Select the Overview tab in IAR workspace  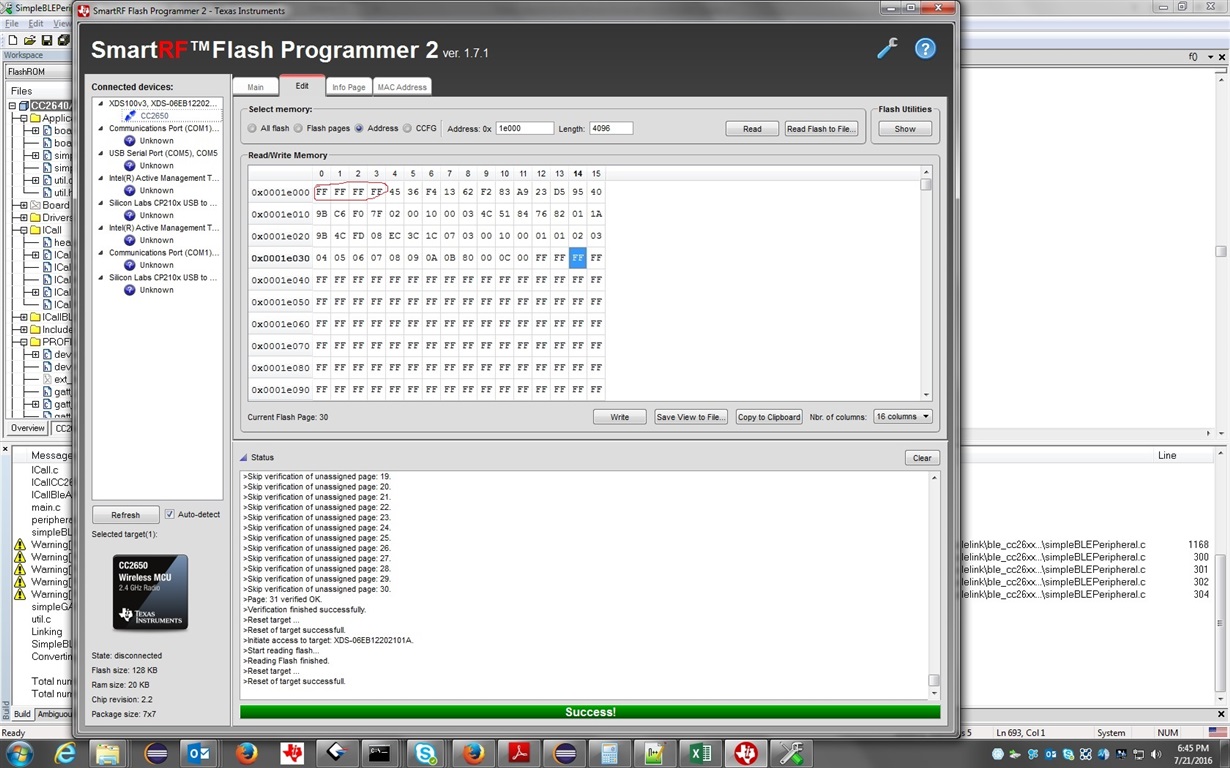click(27, 428)
